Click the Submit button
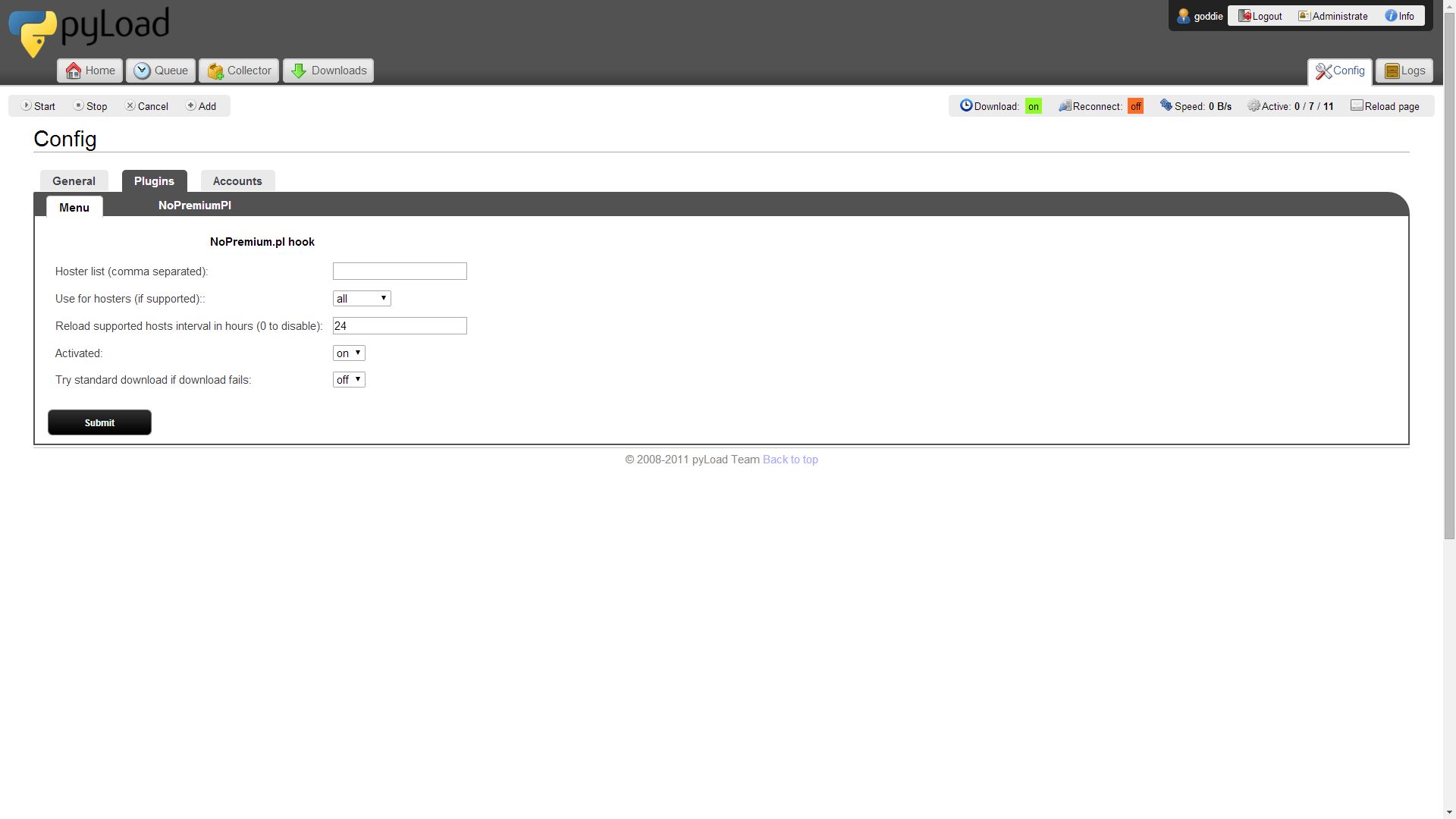This screenshot has height=819, width=1456. (x=100, y=421)
